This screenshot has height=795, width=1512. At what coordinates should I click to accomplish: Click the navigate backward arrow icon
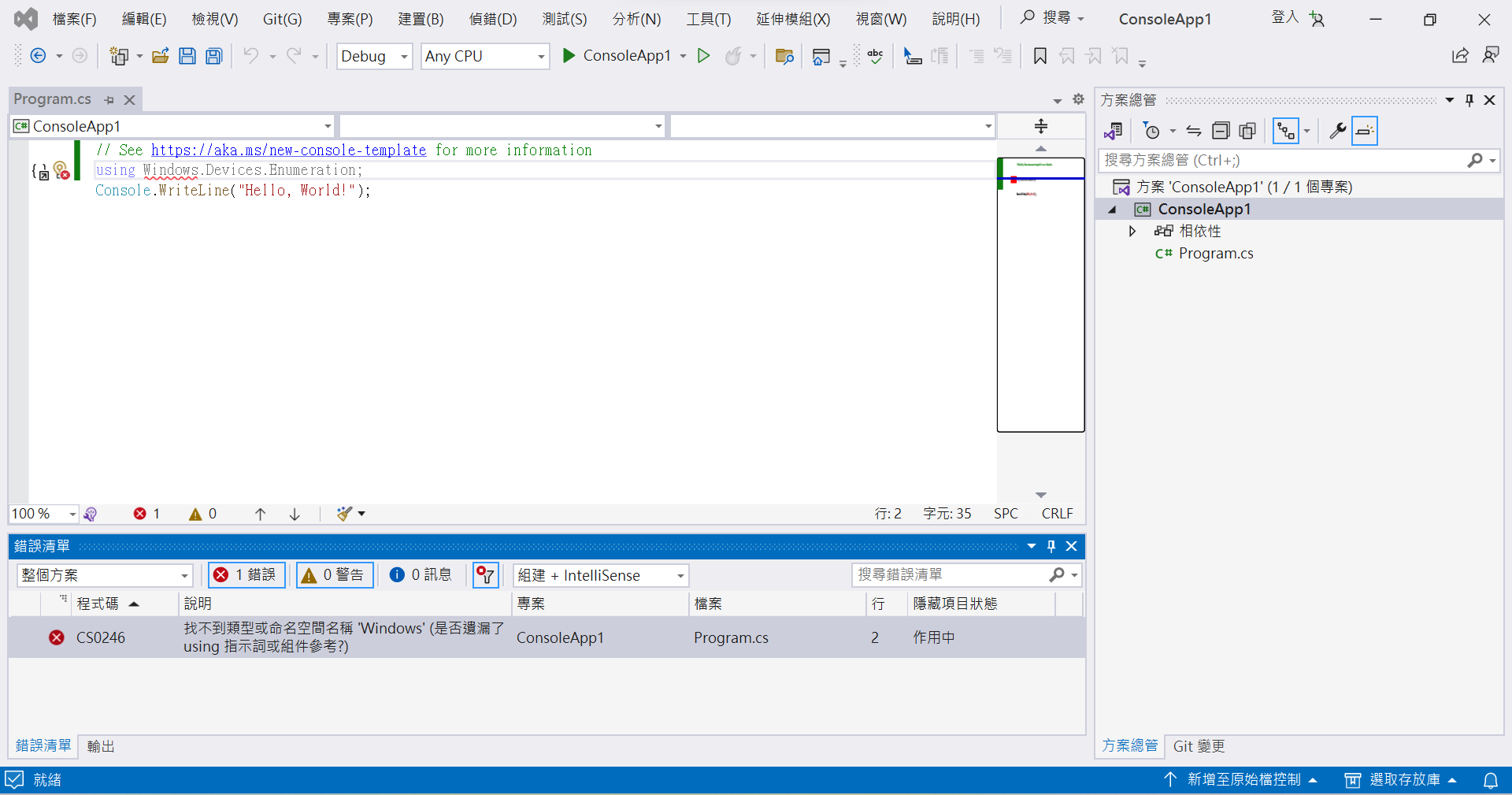click(x=38, y=56)
